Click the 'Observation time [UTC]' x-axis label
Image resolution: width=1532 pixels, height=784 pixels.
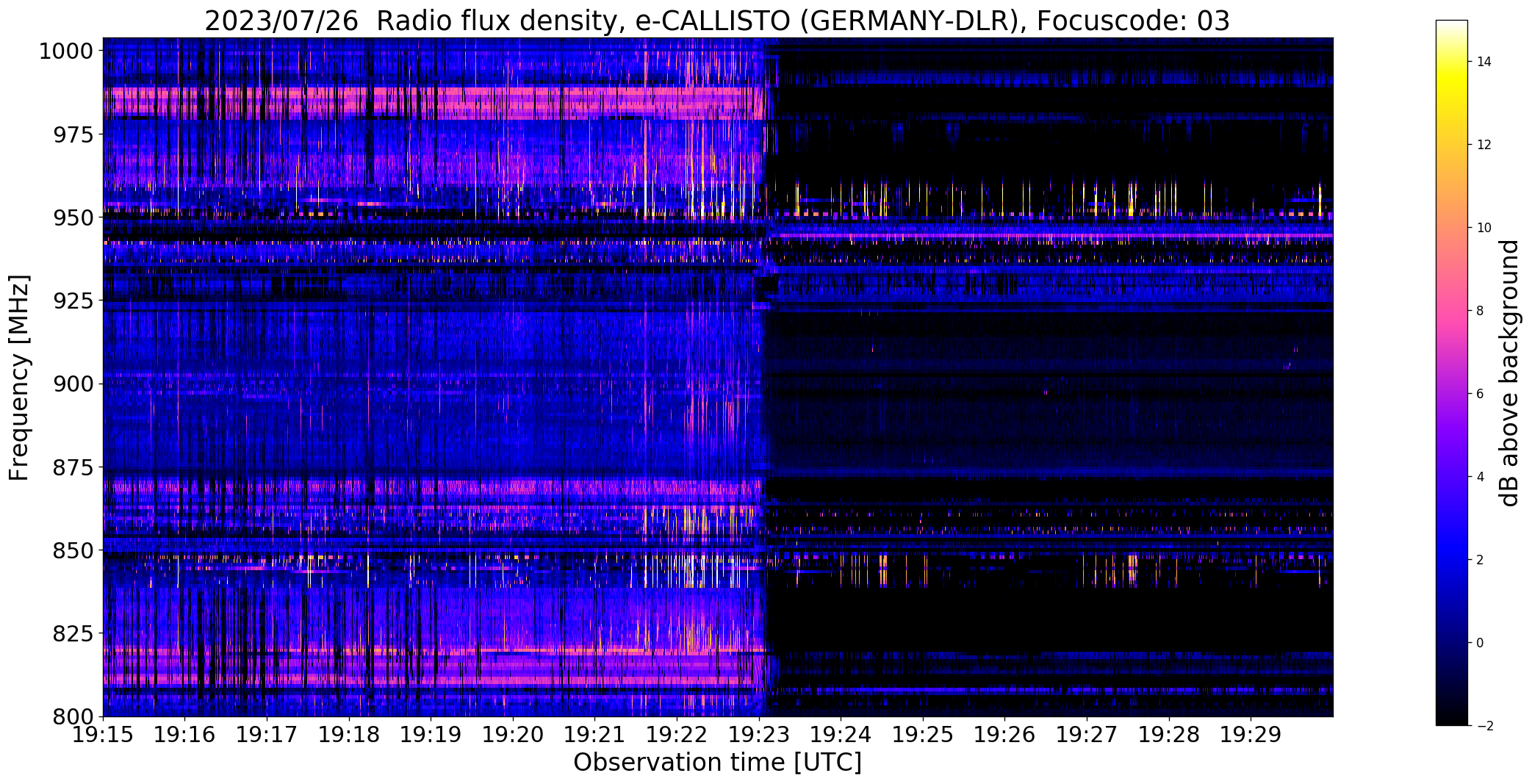[x=717, y=763]
